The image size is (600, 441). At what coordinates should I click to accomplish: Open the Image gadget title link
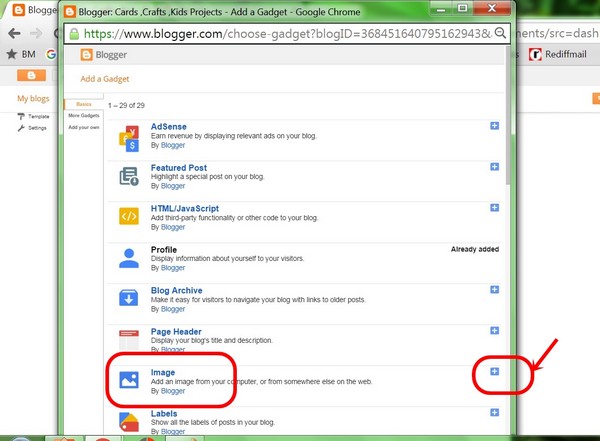tap(163, 372)
